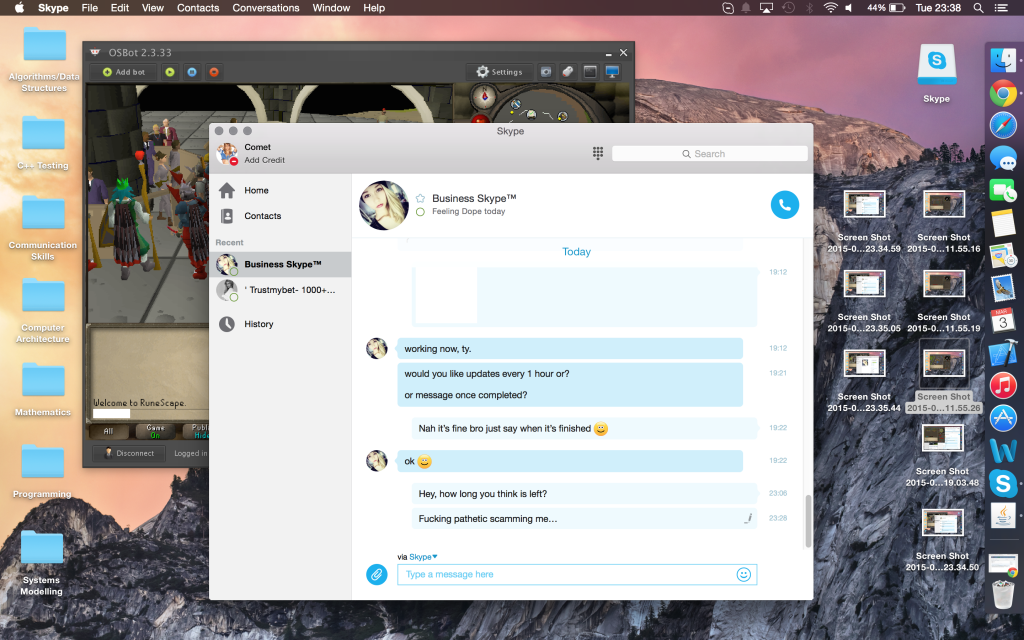The width and height of the screenshot is (1024, 640).
Task: Open Calendar from the Dock
Action: coord(1003,320)
